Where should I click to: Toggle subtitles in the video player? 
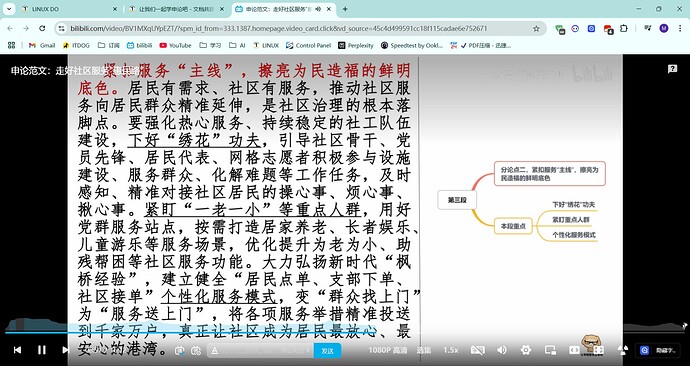[x=477, y=350]
